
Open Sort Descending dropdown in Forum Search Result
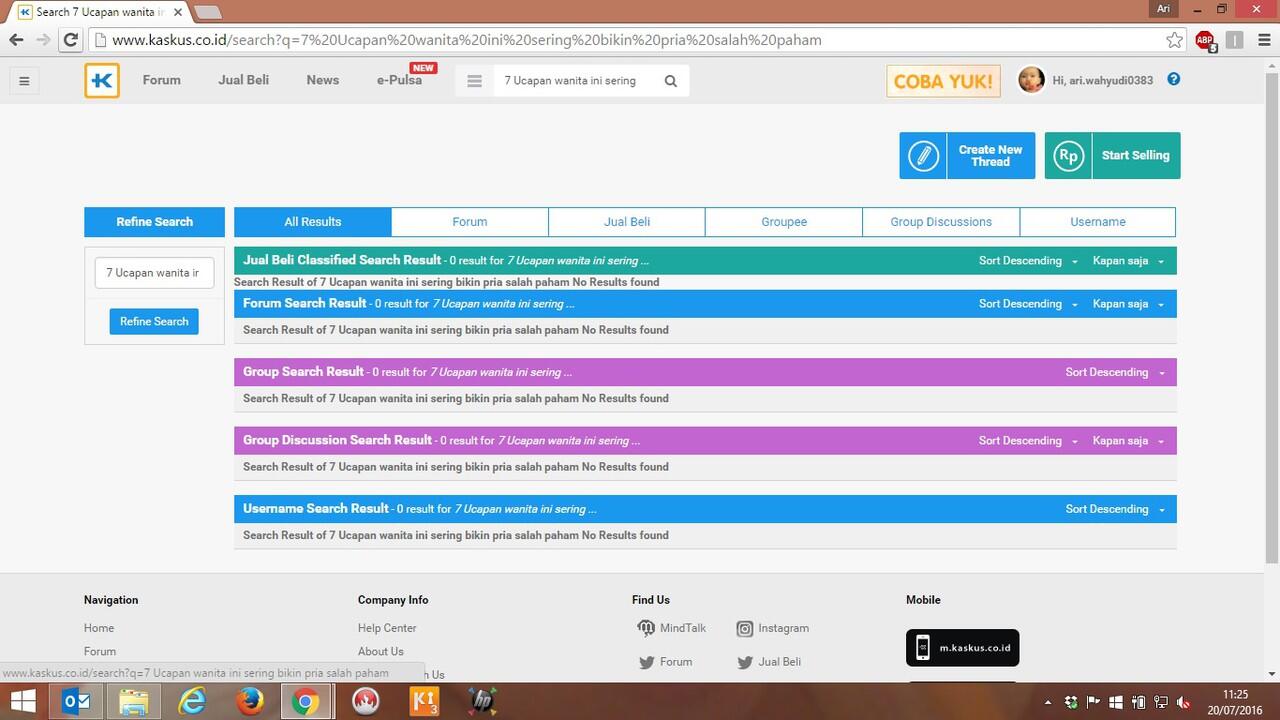(1028, 304)
